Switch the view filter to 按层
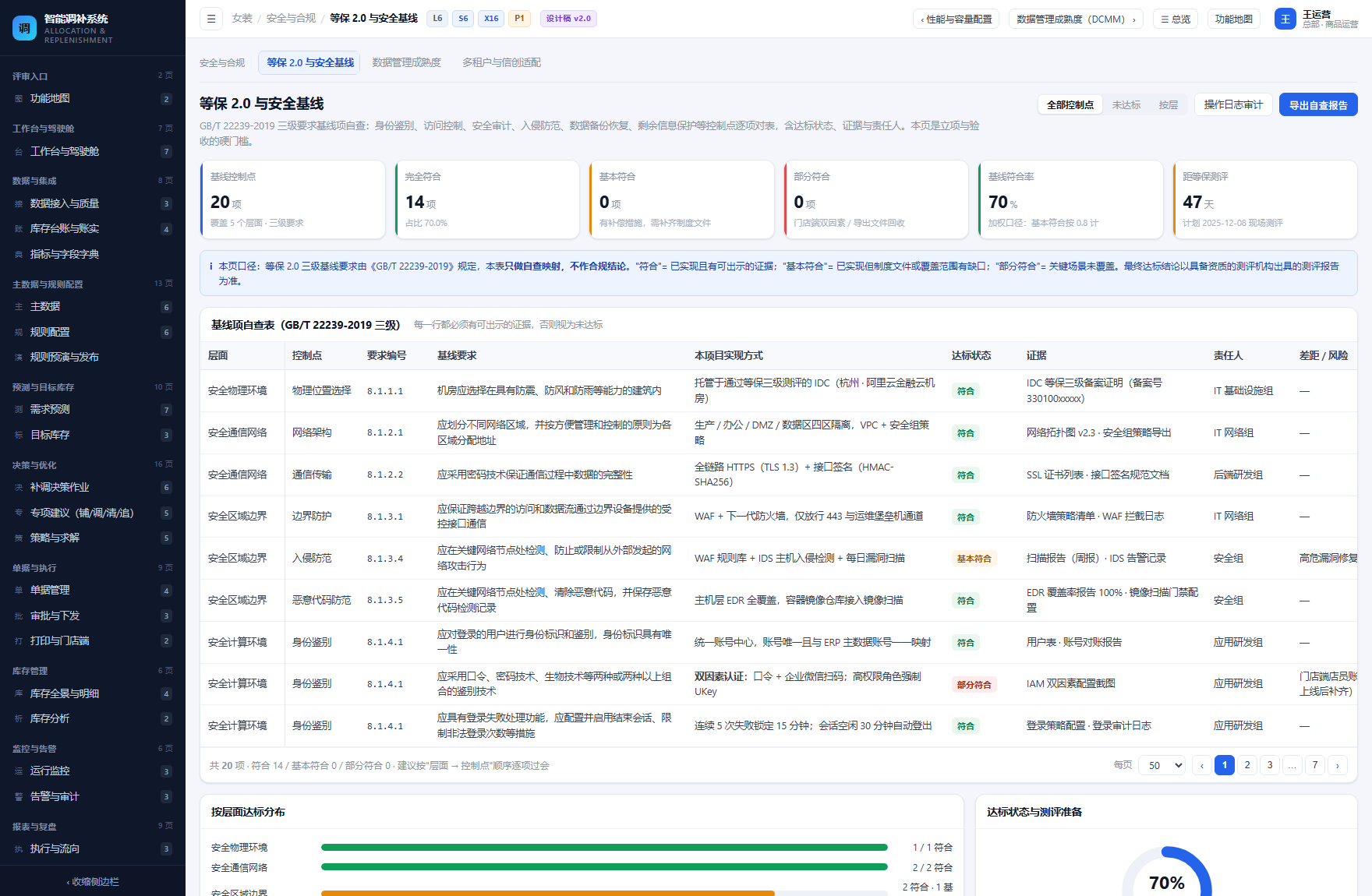The height and width of the screenshot is (896, 1372). click(x=1168, y=105)
